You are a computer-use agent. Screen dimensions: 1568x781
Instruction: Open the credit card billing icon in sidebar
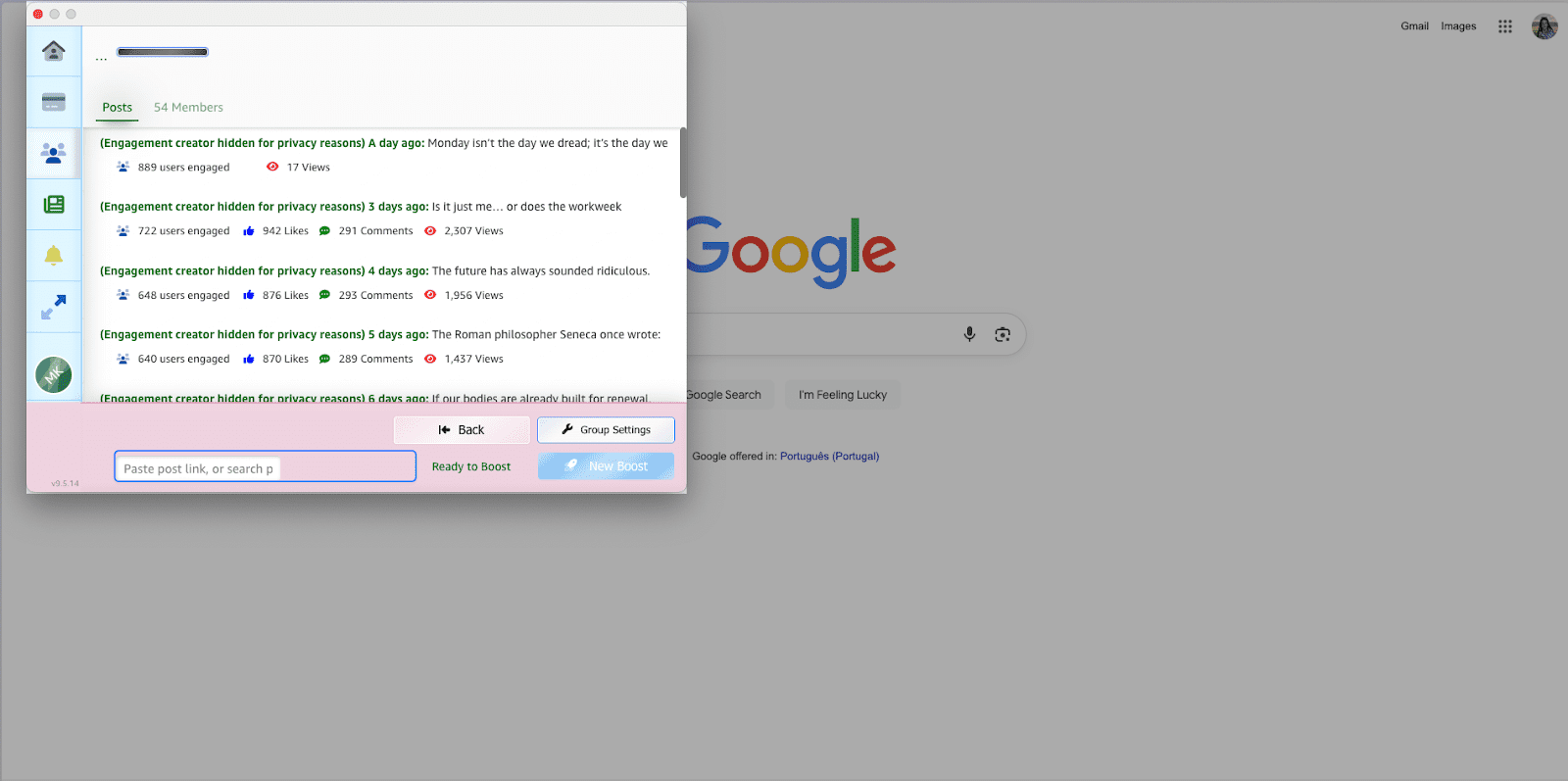pyautogui.click(x=54, y=102)
